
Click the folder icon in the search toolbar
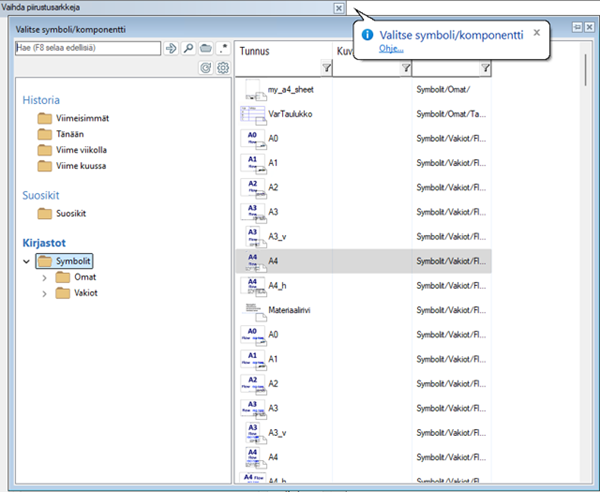(205, 48)
